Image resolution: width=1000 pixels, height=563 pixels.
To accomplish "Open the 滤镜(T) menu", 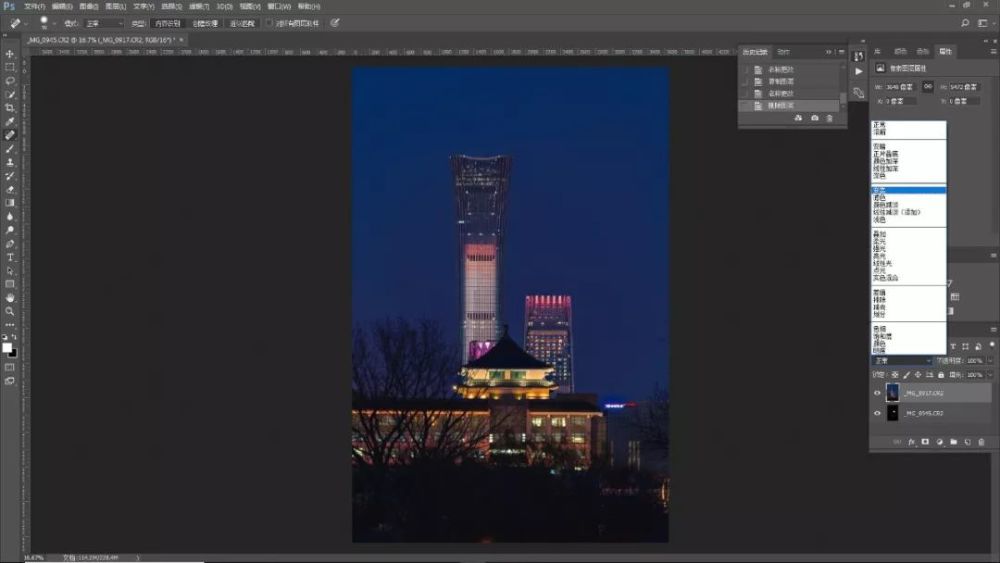I will 199,6.
